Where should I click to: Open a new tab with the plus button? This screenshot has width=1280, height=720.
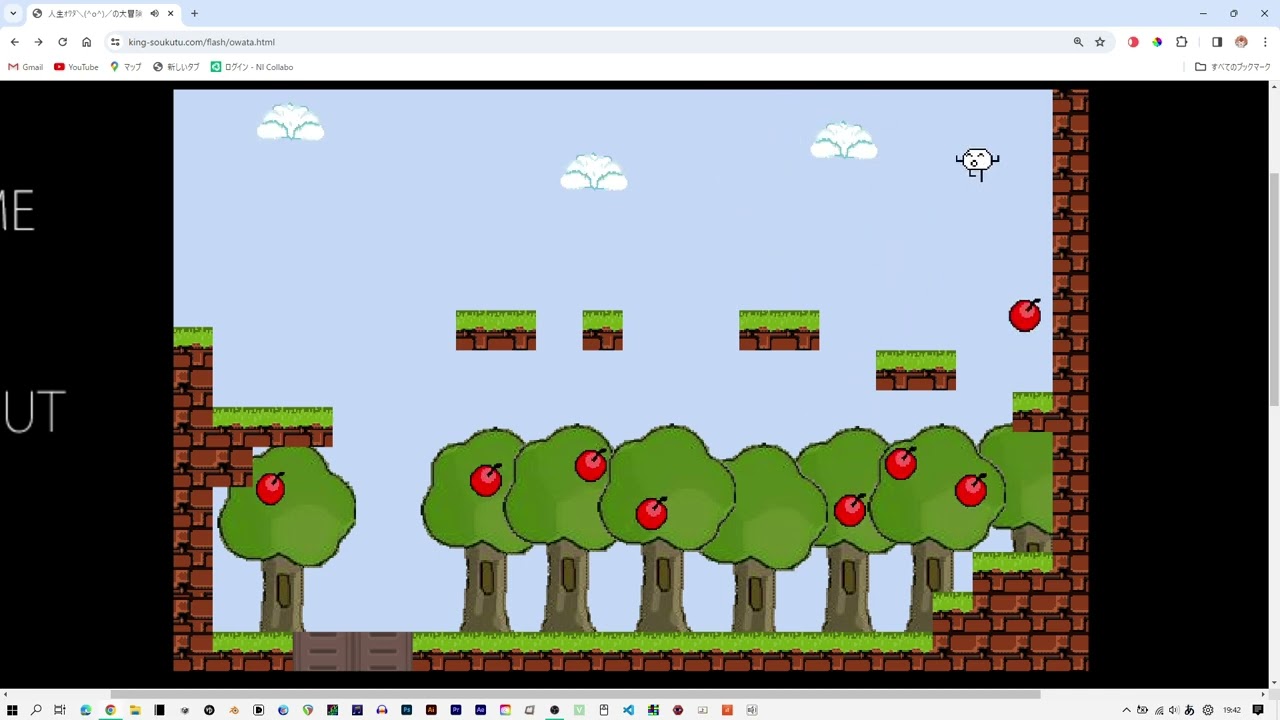pyautogui.click(x=194, y=14)
